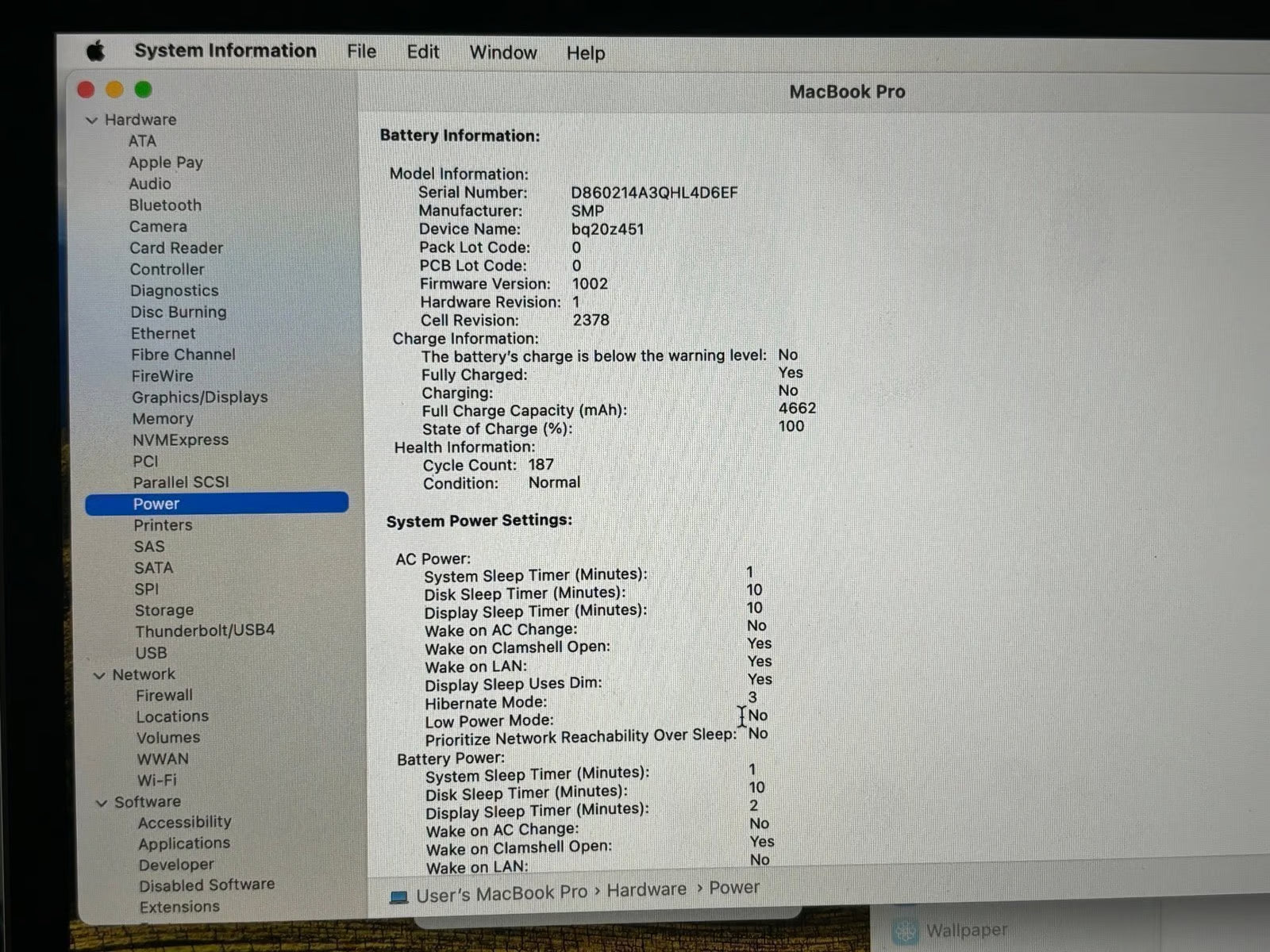Viewport: 1270px width, 952px height.
Task: Open the File menu
Action: tap(361, 52)
